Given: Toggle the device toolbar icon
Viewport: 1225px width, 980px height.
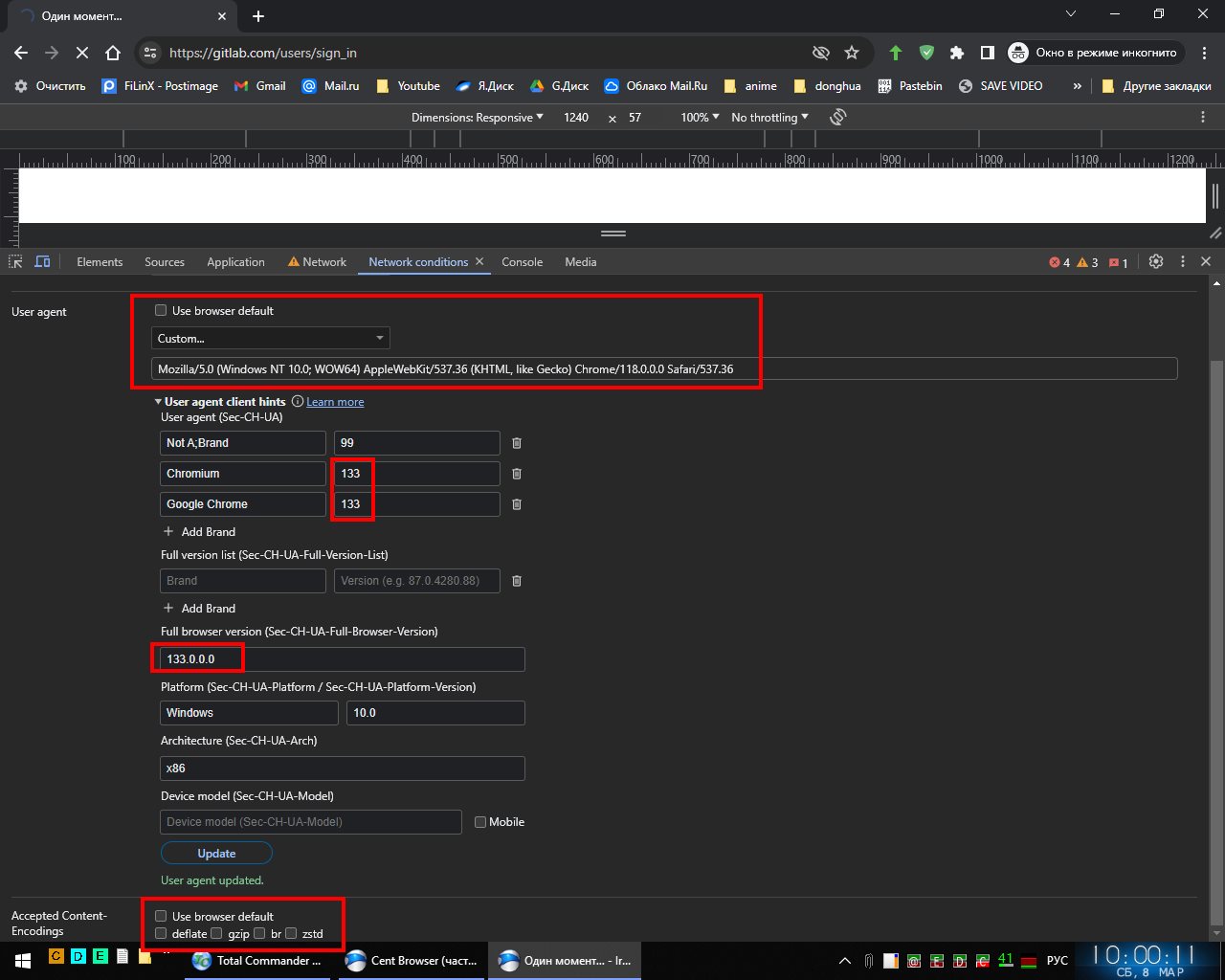Looking at the screenshot, I should tap(42, 261).
